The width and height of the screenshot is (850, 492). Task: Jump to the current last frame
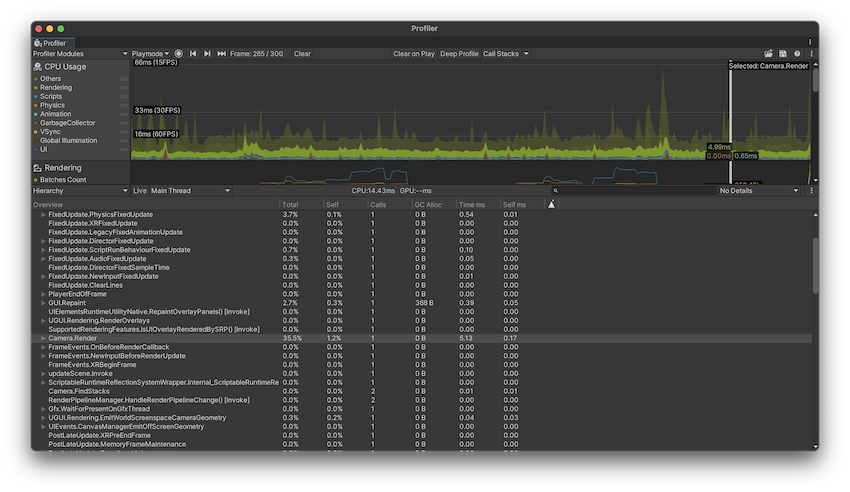click(x=221, y=54)
